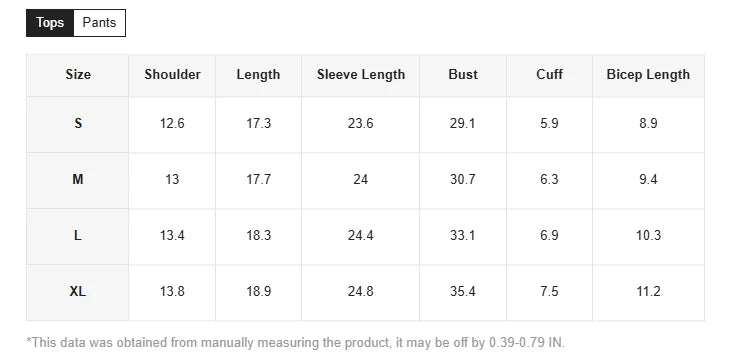Switch to the Pants tab
The width and height of the screenshot is (737, 364).
coord(99,23)
